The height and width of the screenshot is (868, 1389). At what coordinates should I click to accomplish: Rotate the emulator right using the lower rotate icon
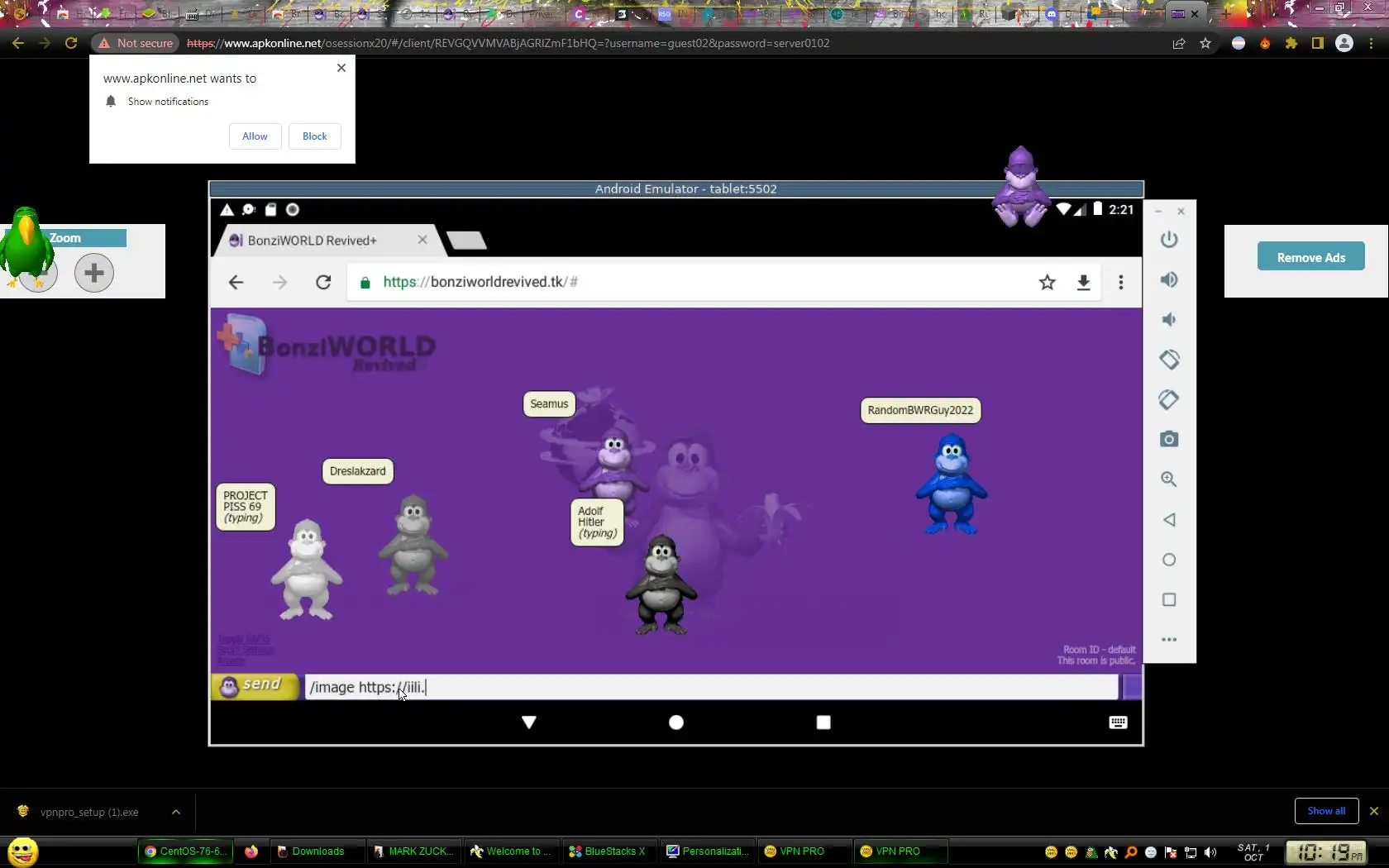1168,399
